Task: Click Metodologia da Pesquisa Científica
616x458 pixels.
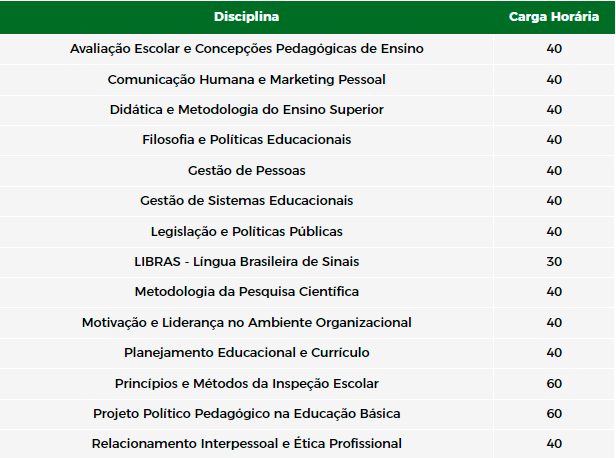Action: click(246, 292)
